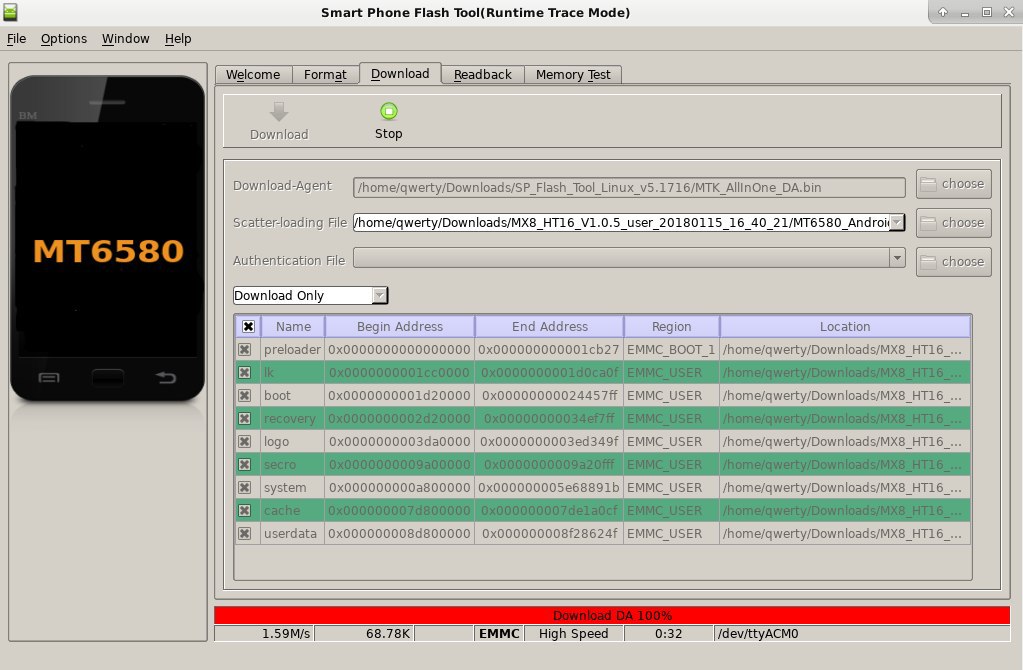Sort by the Name column header
The height and width of the screenshot is (670, 1023).
pyautogui.click(x=293, y=327)
